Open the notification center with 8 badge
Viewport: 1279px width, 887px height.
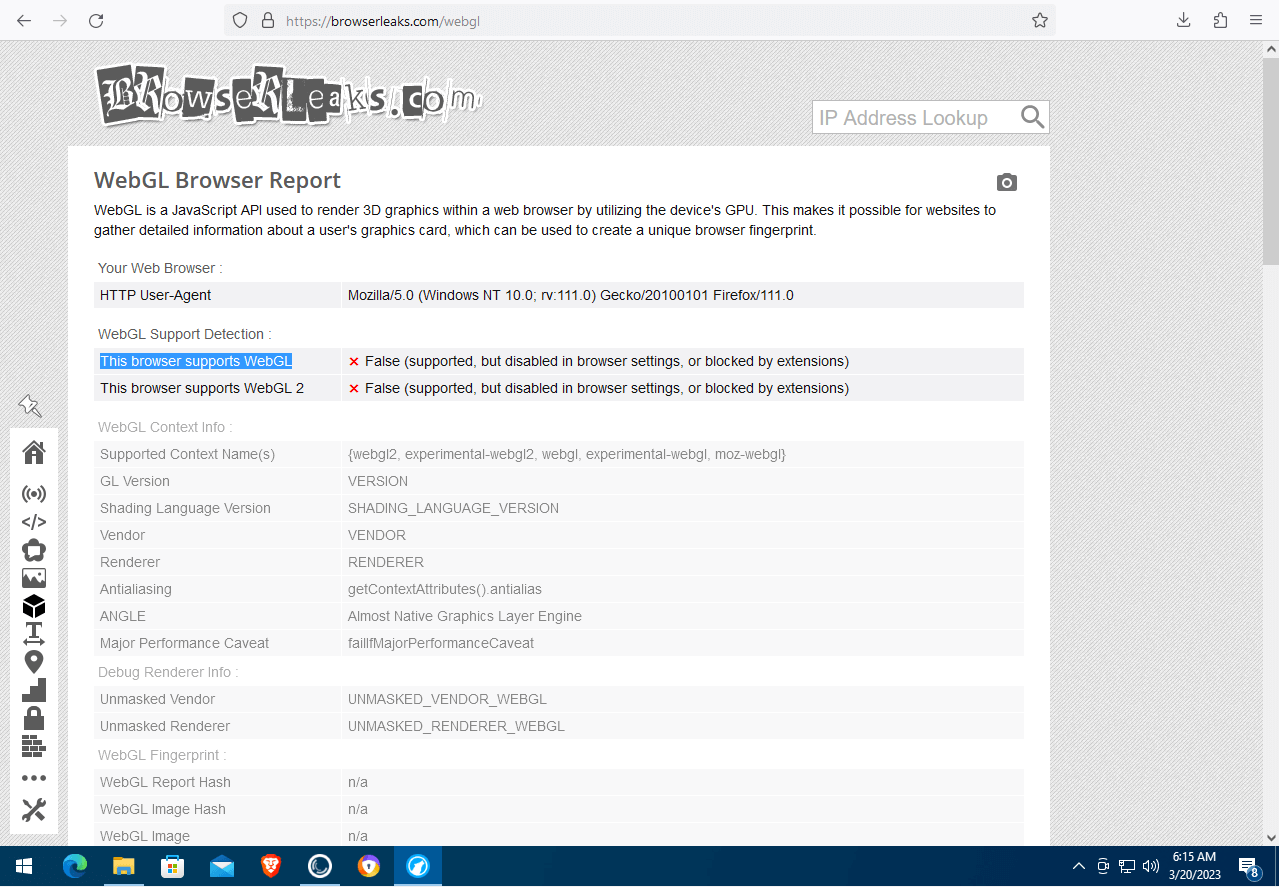(1248, 867)
